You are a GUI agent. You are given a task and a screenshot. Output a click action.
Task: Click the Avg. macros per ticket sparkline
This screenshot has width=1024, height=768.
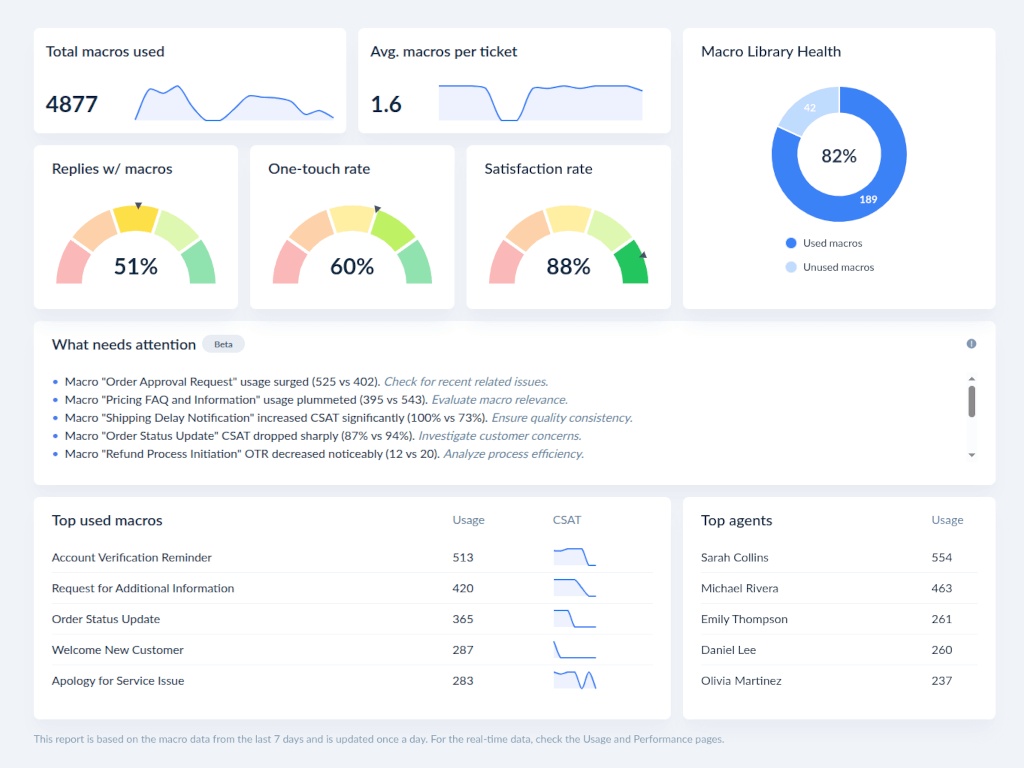point(540,101)
